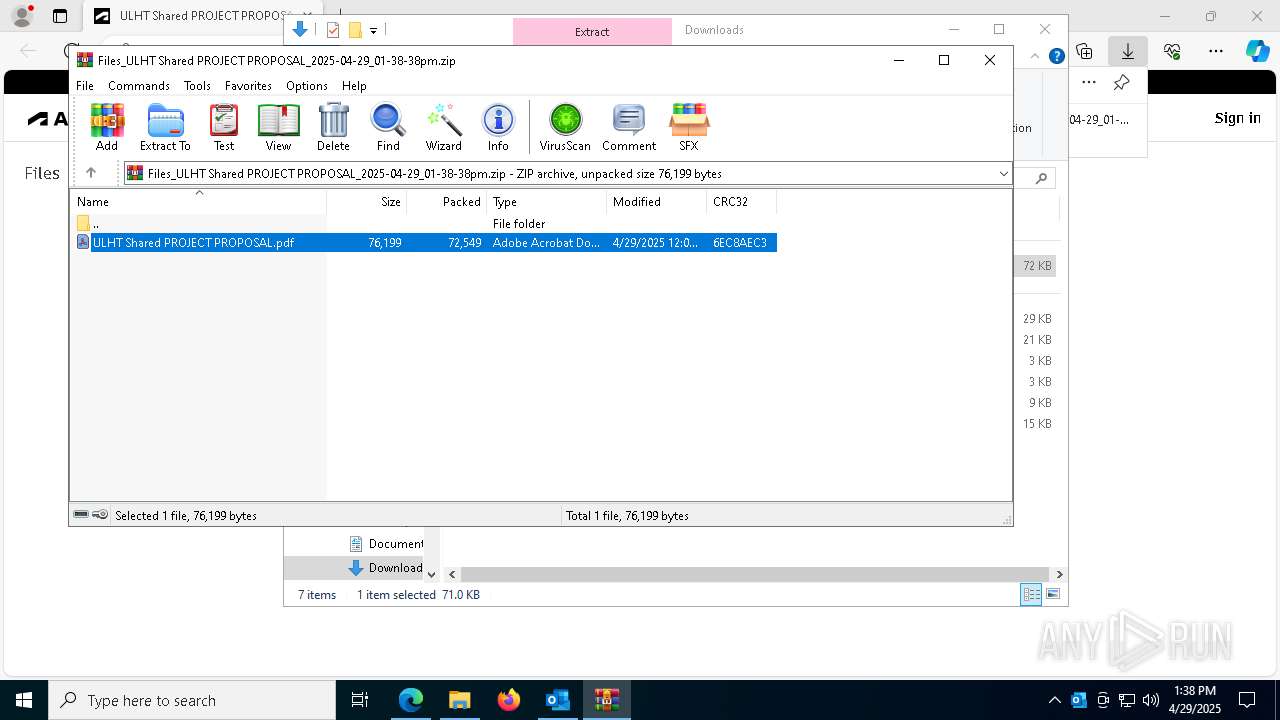
Task: Click the drive icon in WinRAR status bar
Action: pyautogui.click(x=81, y=515)
